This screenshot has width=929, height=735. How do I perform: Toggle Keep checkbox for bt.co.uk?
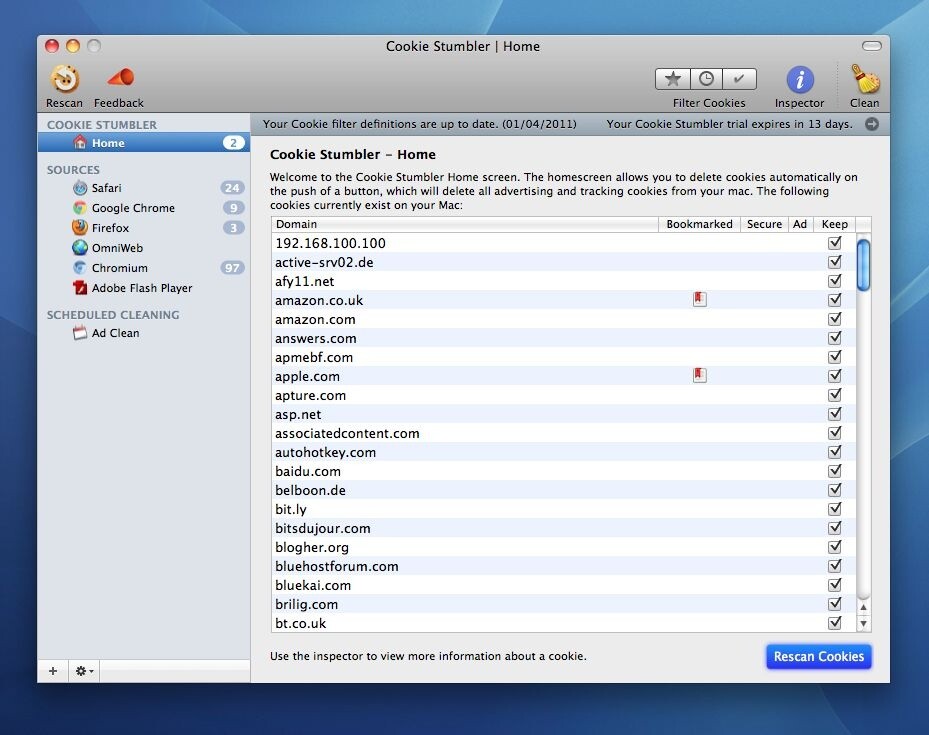pos(835,622)
